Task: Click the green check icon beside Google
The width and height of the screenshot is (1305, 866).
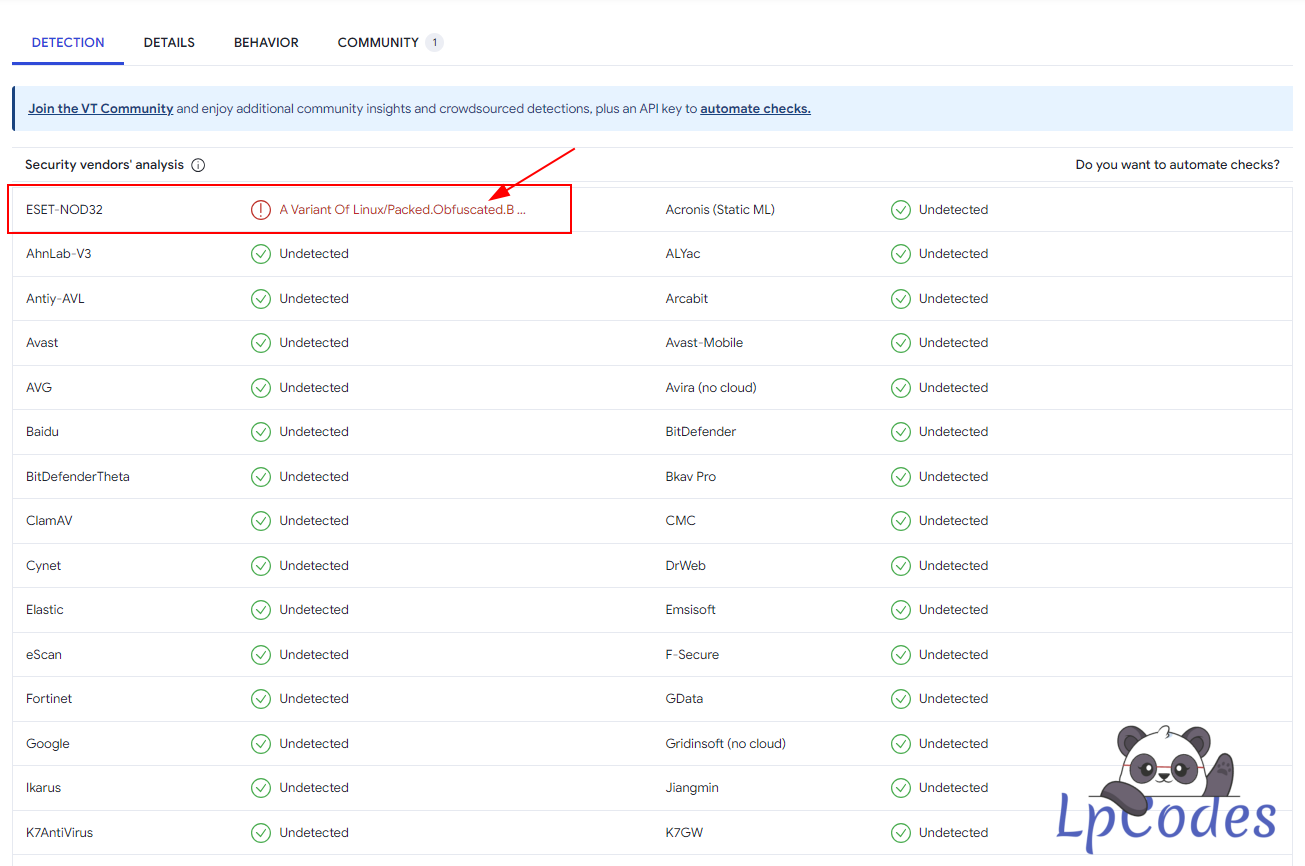Action: tap(261, 744)
